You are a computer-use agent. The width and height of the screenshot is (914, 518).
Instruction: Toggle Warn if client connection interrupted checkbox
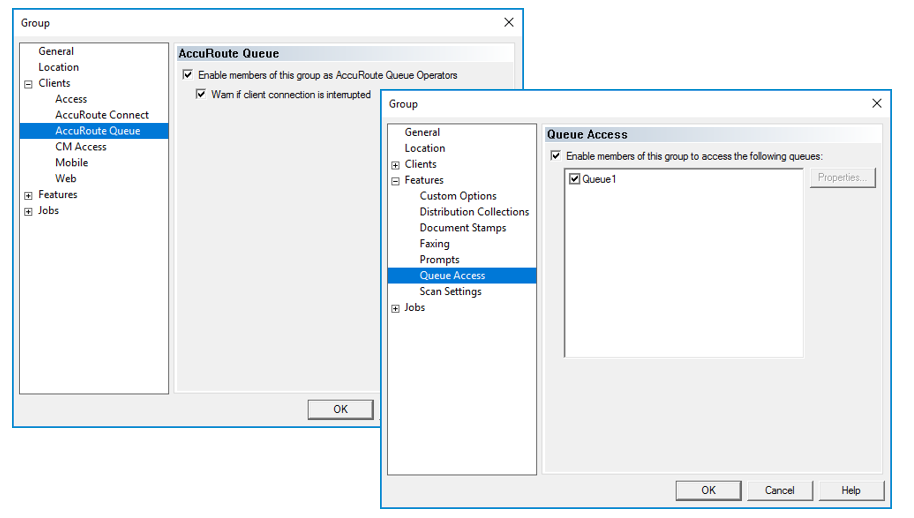tap(201, 94)
